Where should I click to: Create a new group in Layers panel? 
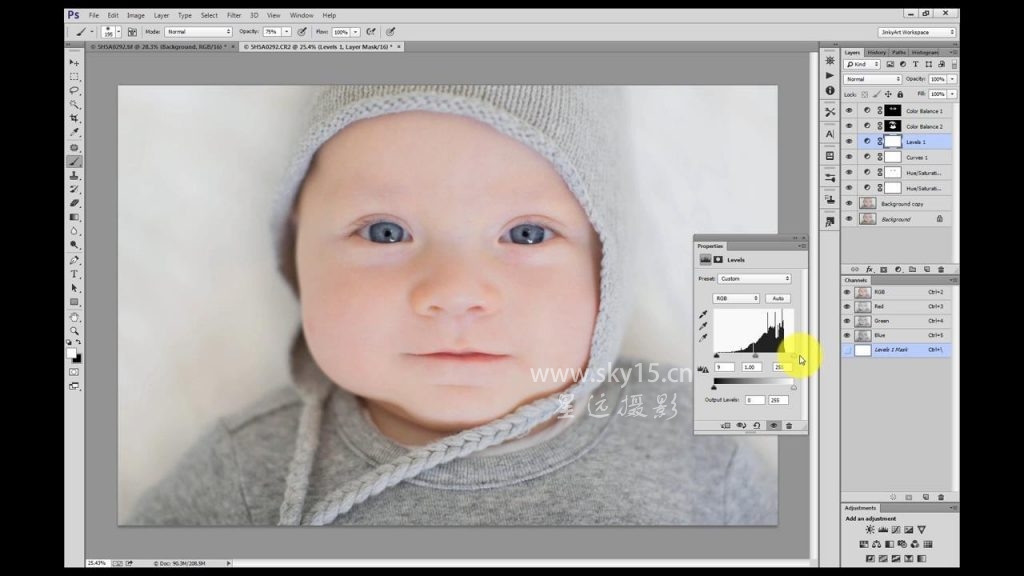click(912, 270)
